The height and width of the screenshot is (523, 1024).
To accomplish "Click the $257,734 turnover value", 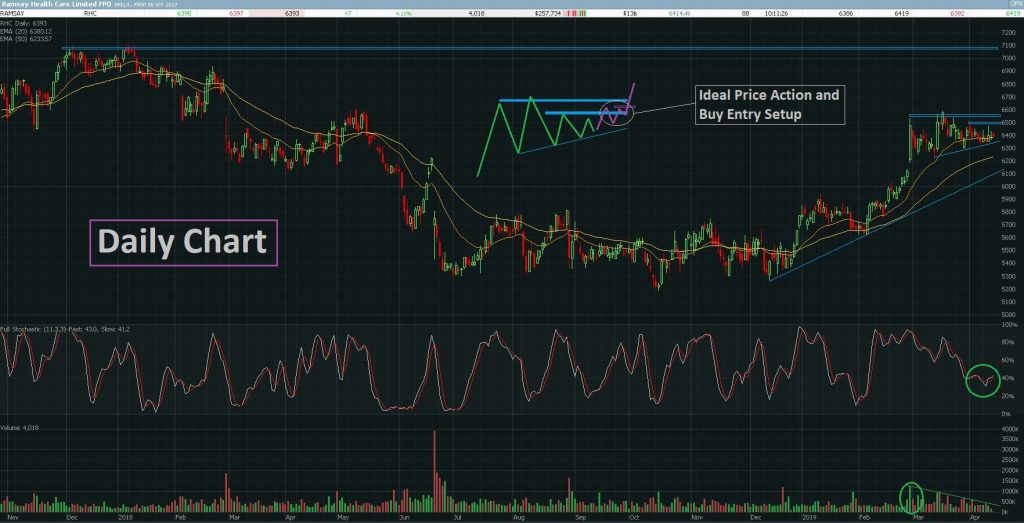I will coord(548,13).
